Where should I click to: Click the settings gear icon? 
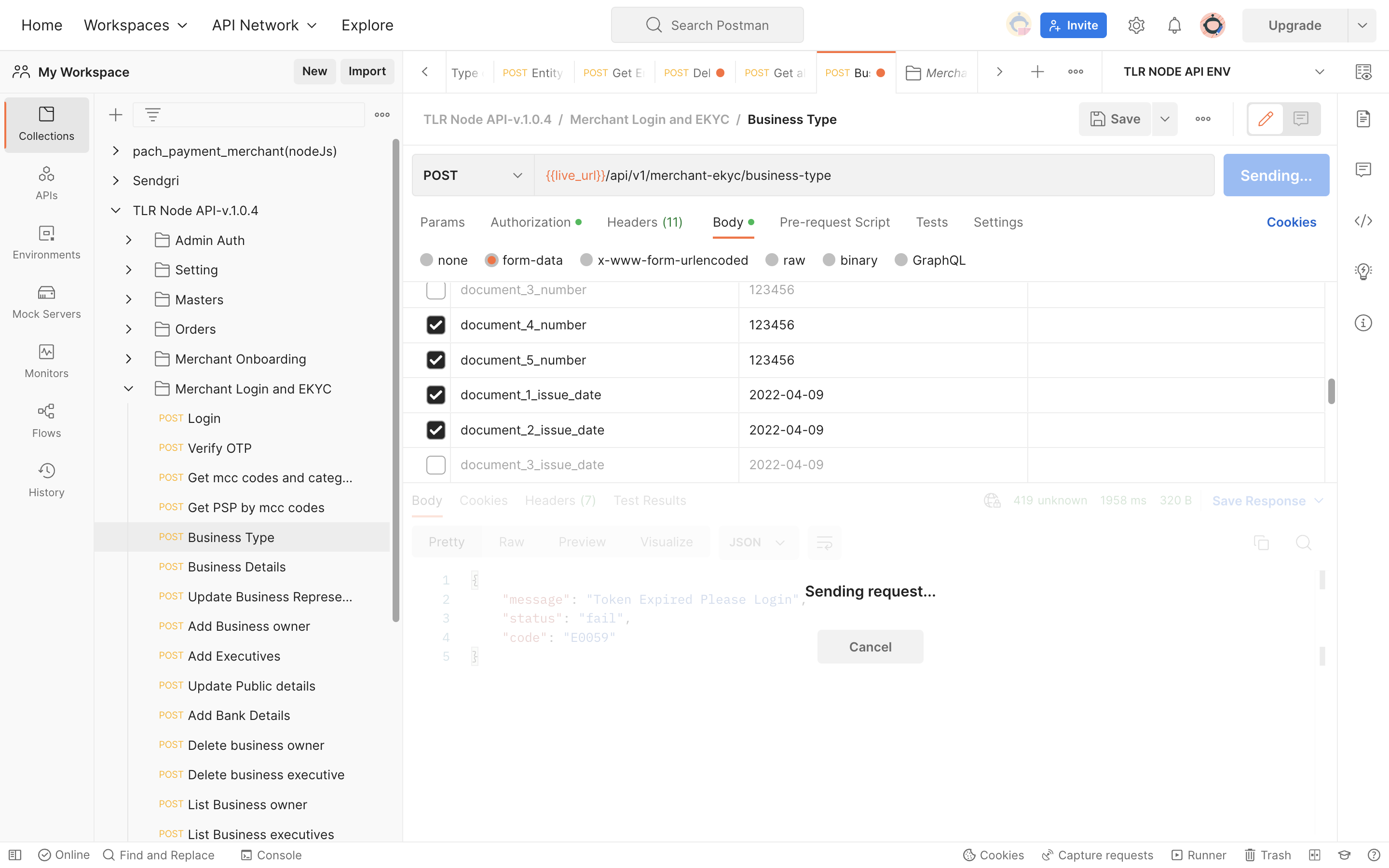click(x=1136, y=25)
